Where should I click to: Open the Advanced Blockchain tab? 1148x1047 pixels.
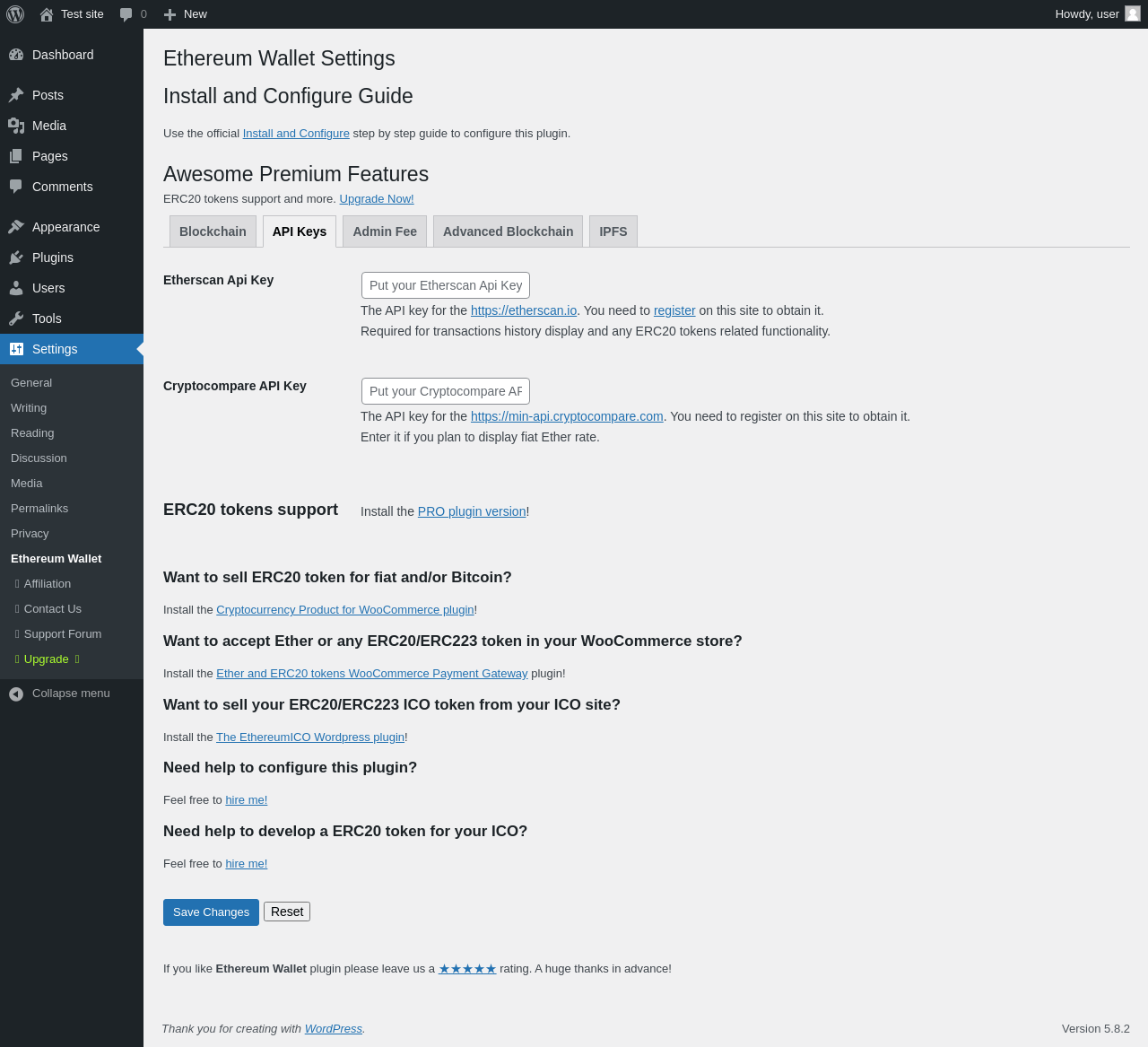tap(508, 231)
